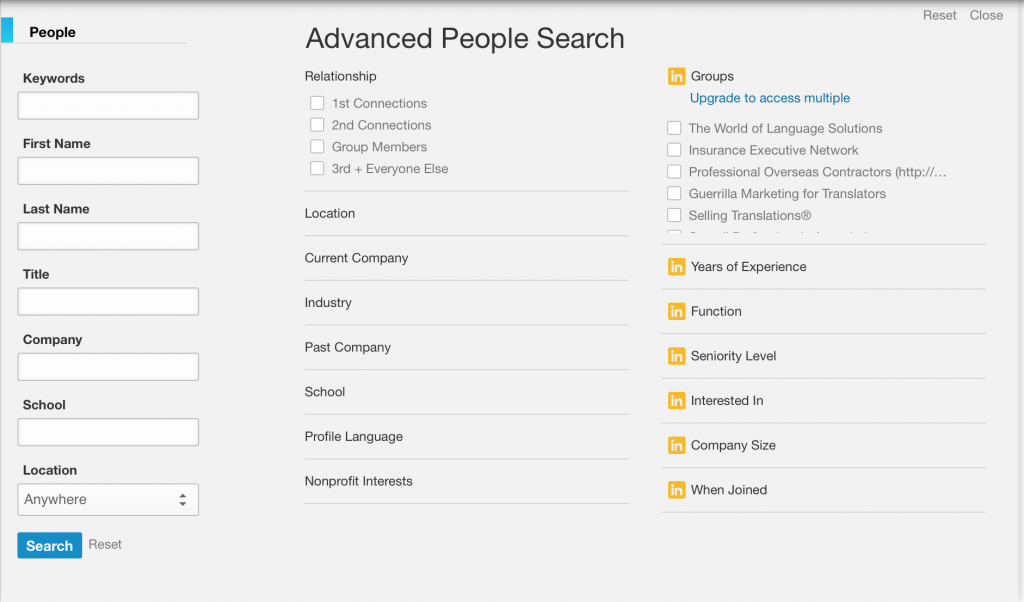Expand the Industry filter section

328,303
